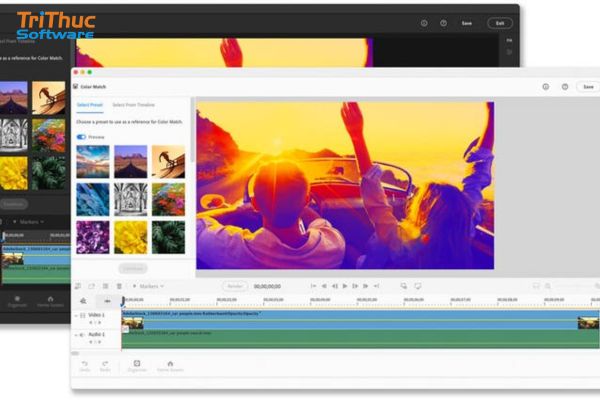The image size is (600, 400).
Task: Open Organizer in the dark background window
Action: coord(17,302)
